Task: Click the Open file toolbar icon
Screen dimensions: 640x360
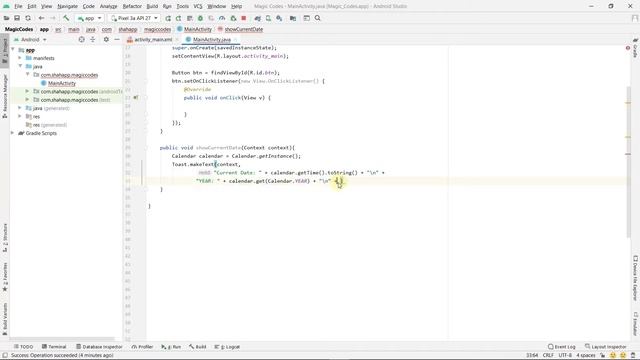Action: tap(7, 18)
